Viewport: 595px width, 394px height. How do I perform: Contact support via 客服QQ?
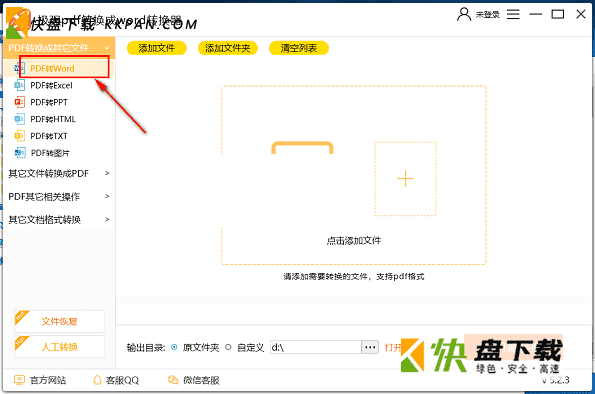[122, 380]
